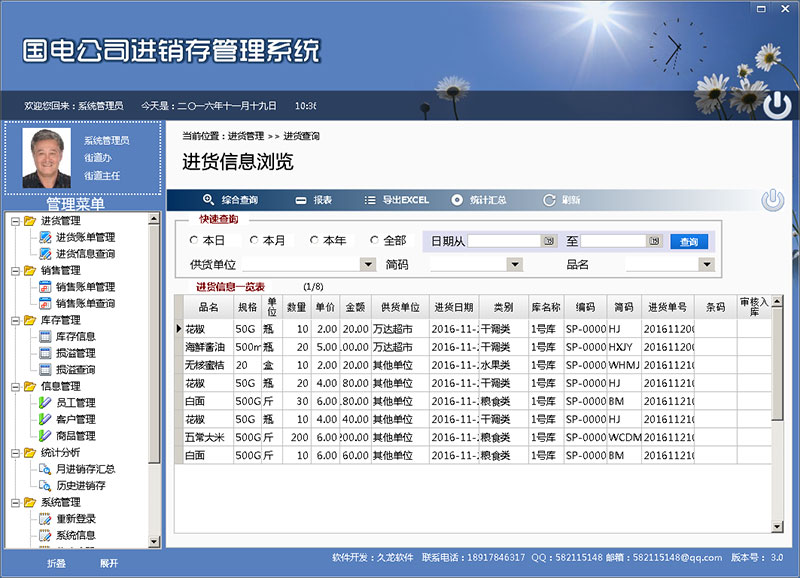Open 统计汇总 statistics icon

(457, 200)
